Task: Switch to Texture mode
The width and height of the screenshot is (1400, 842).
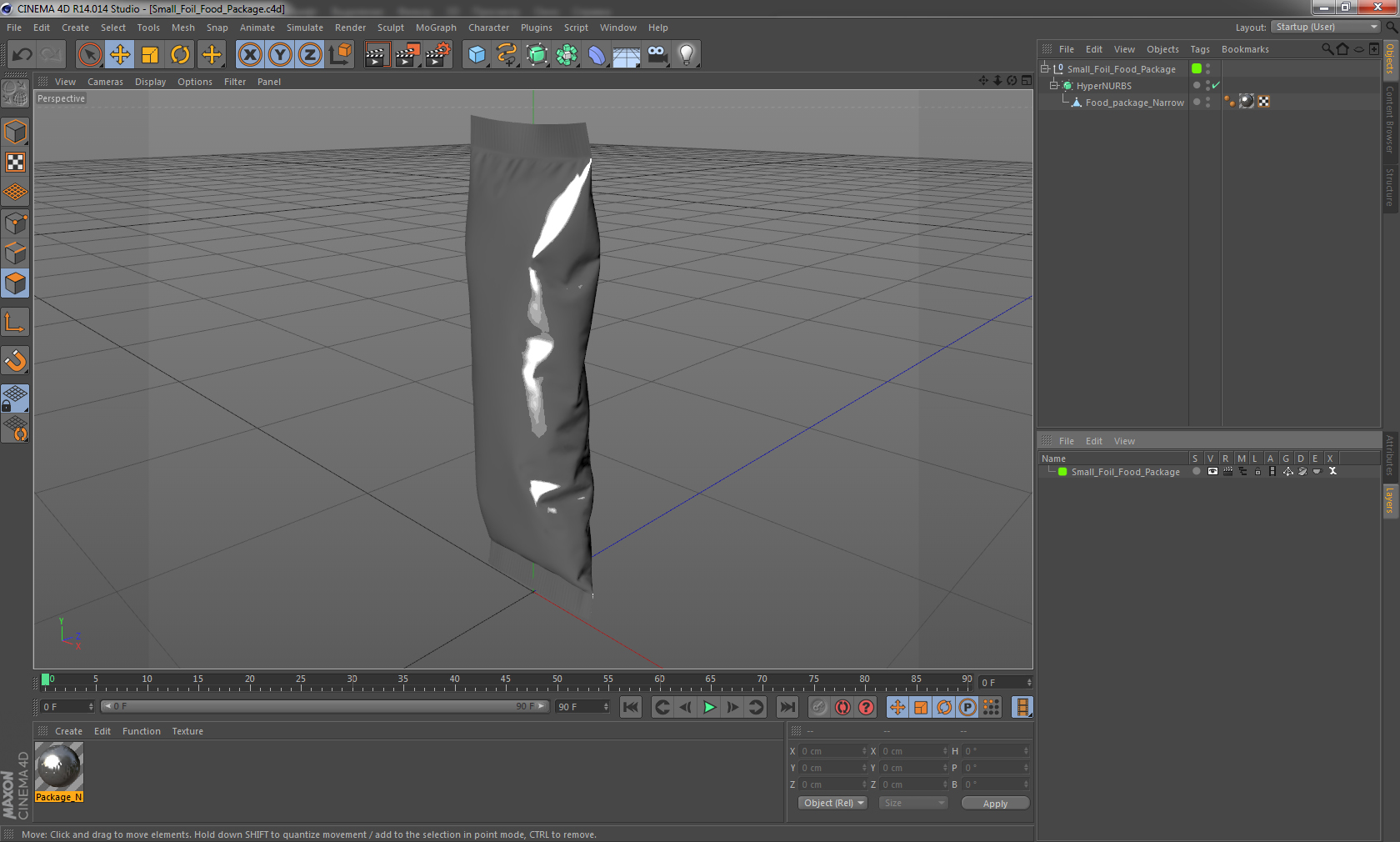Action: tap(15, 162)
